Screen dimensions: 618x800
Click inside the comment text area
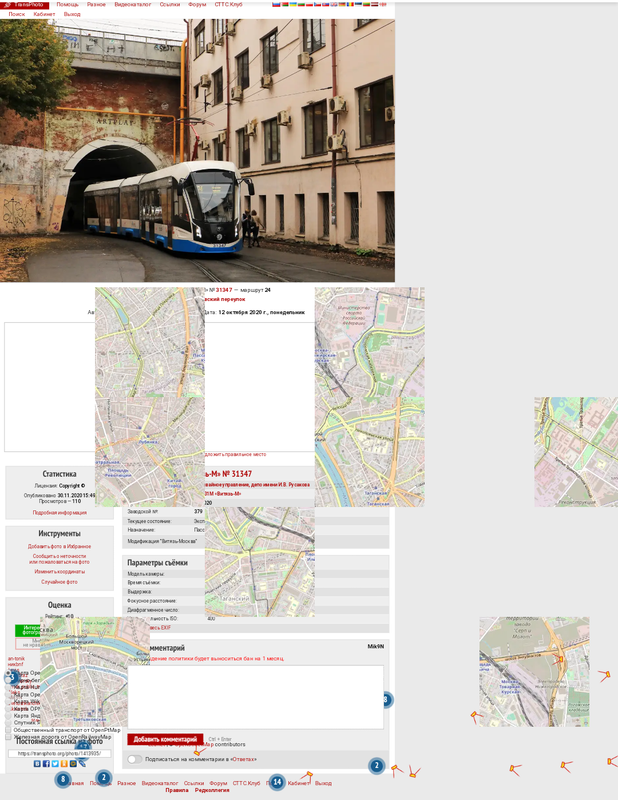coord(255,697)
